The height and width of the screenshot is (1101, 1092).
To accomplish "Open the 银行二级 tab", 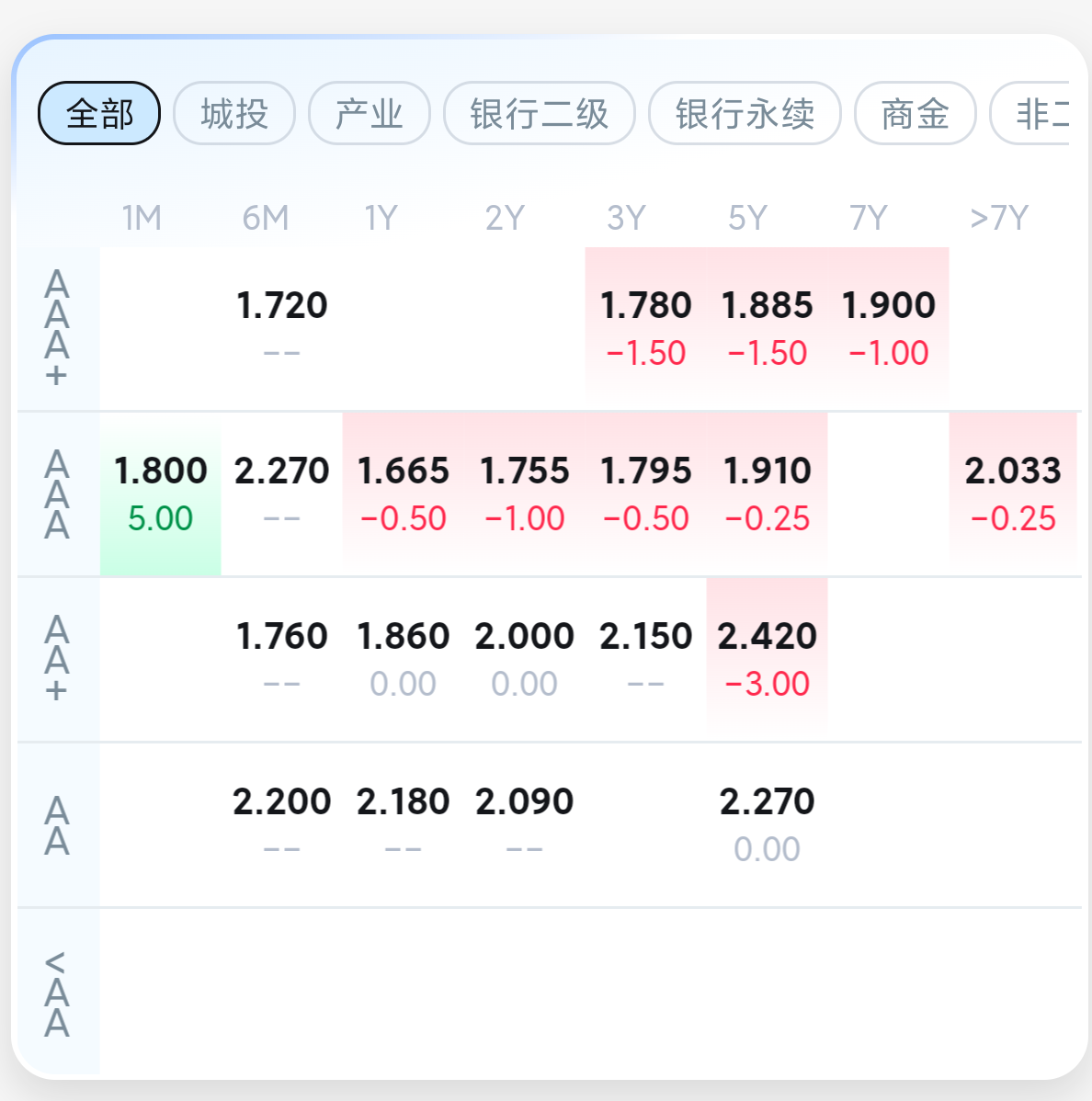I will 540,114.
